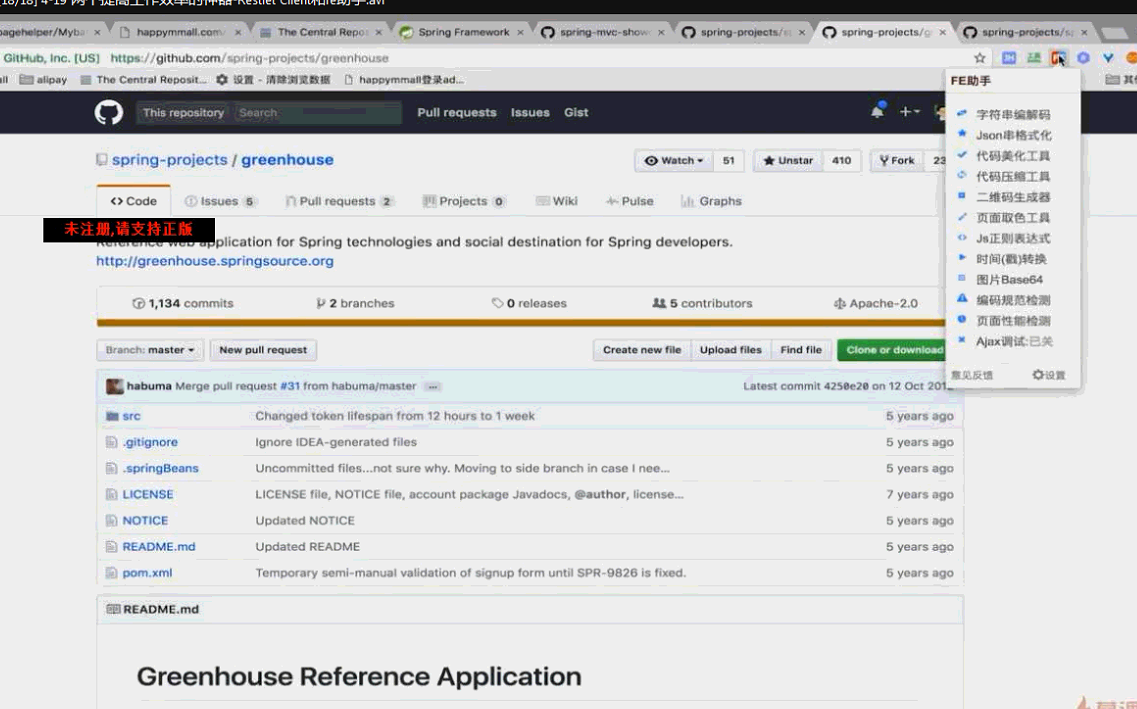Open the pom.xml file
1137x709 pixels.
click(x=147, y=573)
